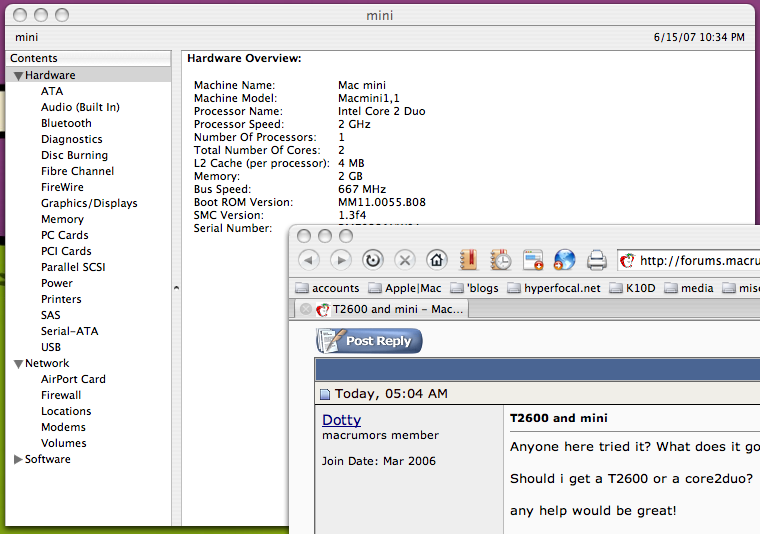
Task: Go forward with the browser Forward arrow
Action: [x=341, y=260]
